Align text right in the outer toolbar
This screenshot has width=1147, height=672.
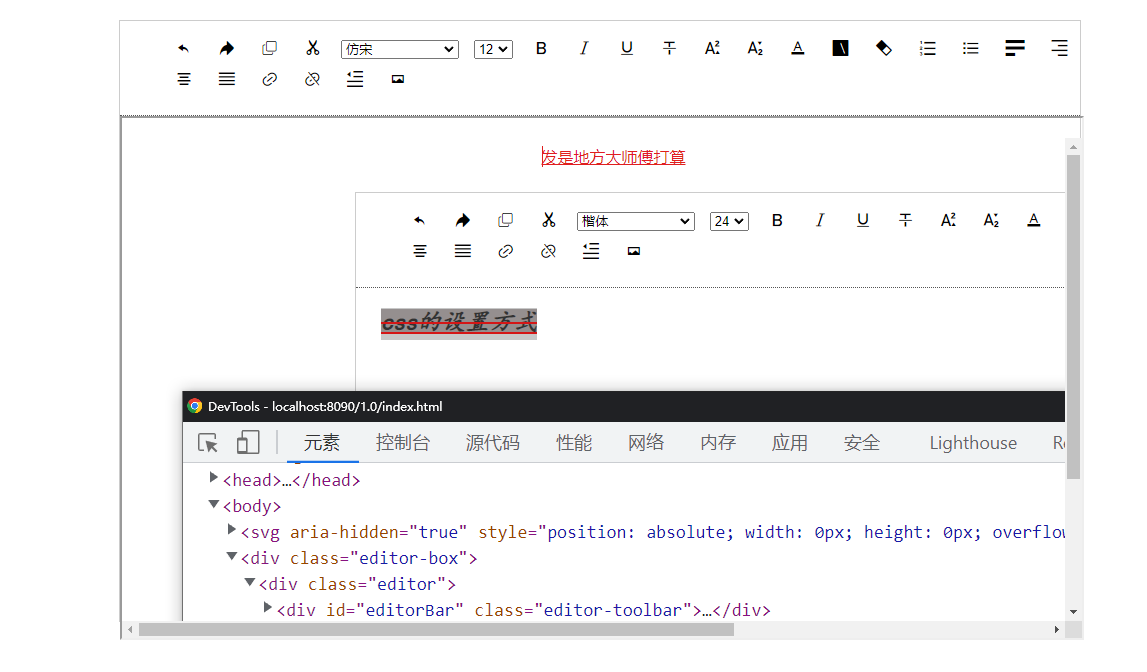pyautogui.click(x=1059, y=48)
